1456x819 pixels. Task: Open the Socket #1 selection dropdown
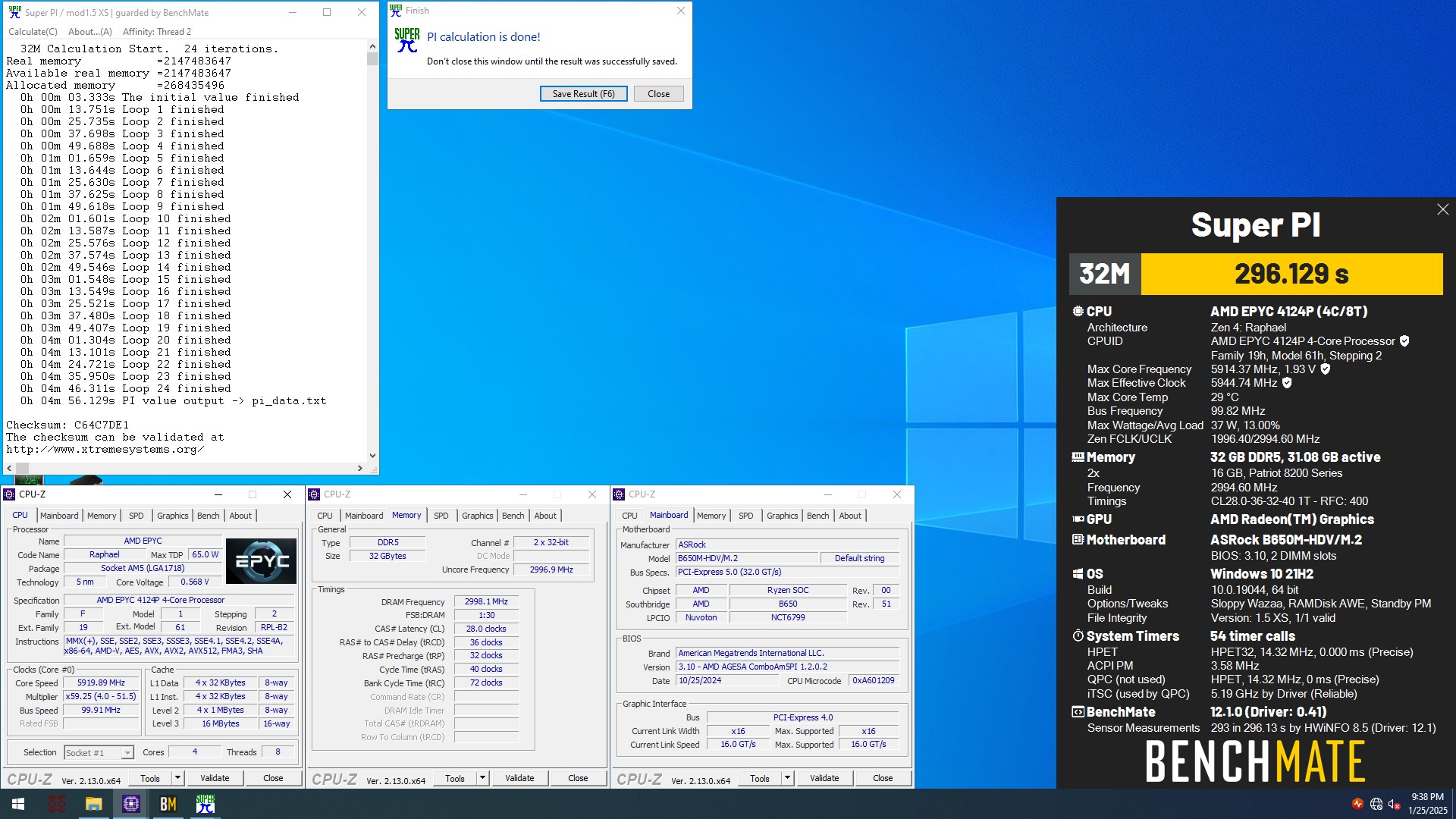[x=127, y=752]
